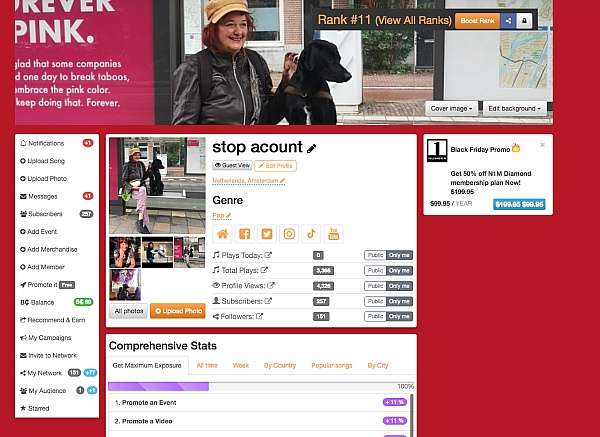The image size is (600, 437).
Task: Click the lock icon in the rank bar
Action: [x=524, y=21]
